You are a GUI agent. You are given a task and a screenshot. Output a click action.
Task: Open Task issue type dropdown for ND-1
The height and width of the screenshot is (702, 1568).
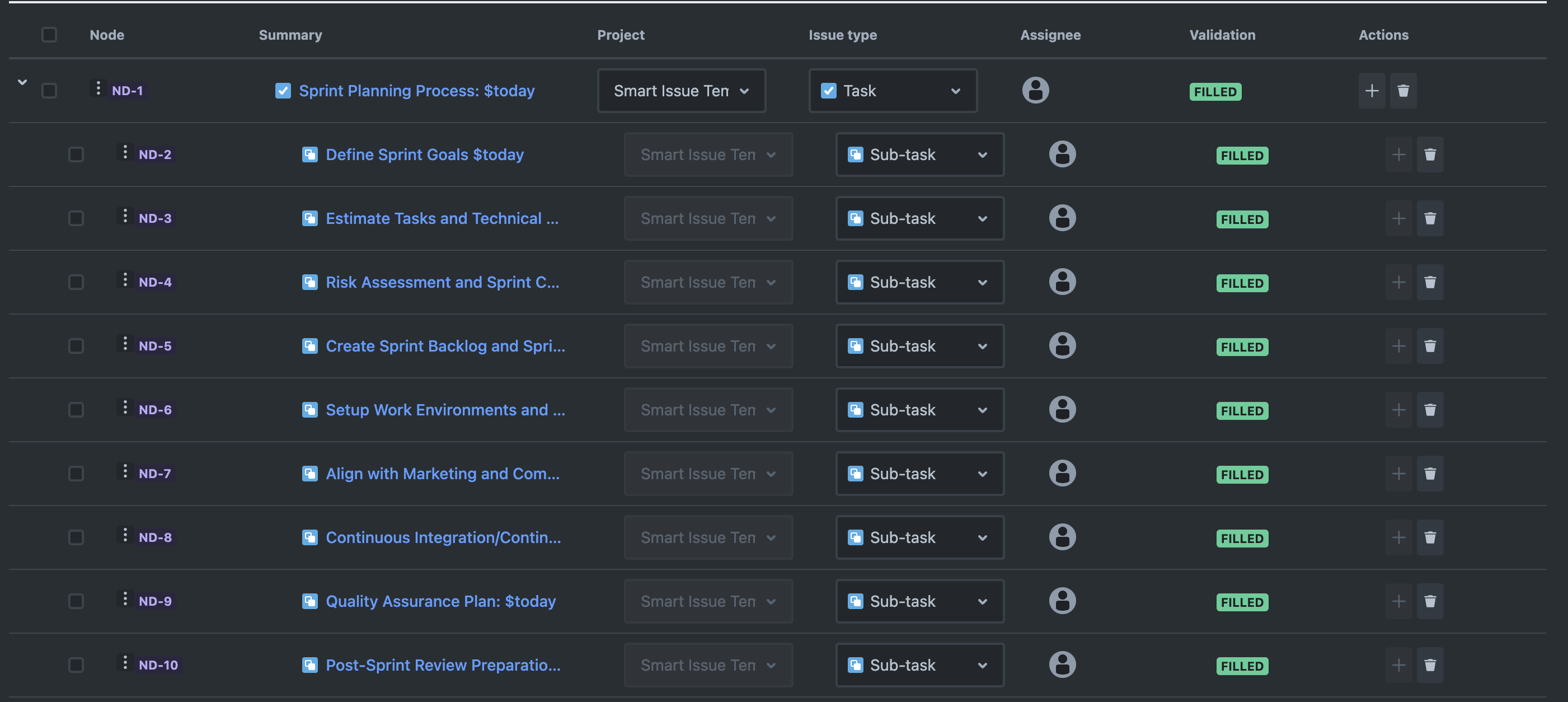pyautogui.click(x=893, y=91)
